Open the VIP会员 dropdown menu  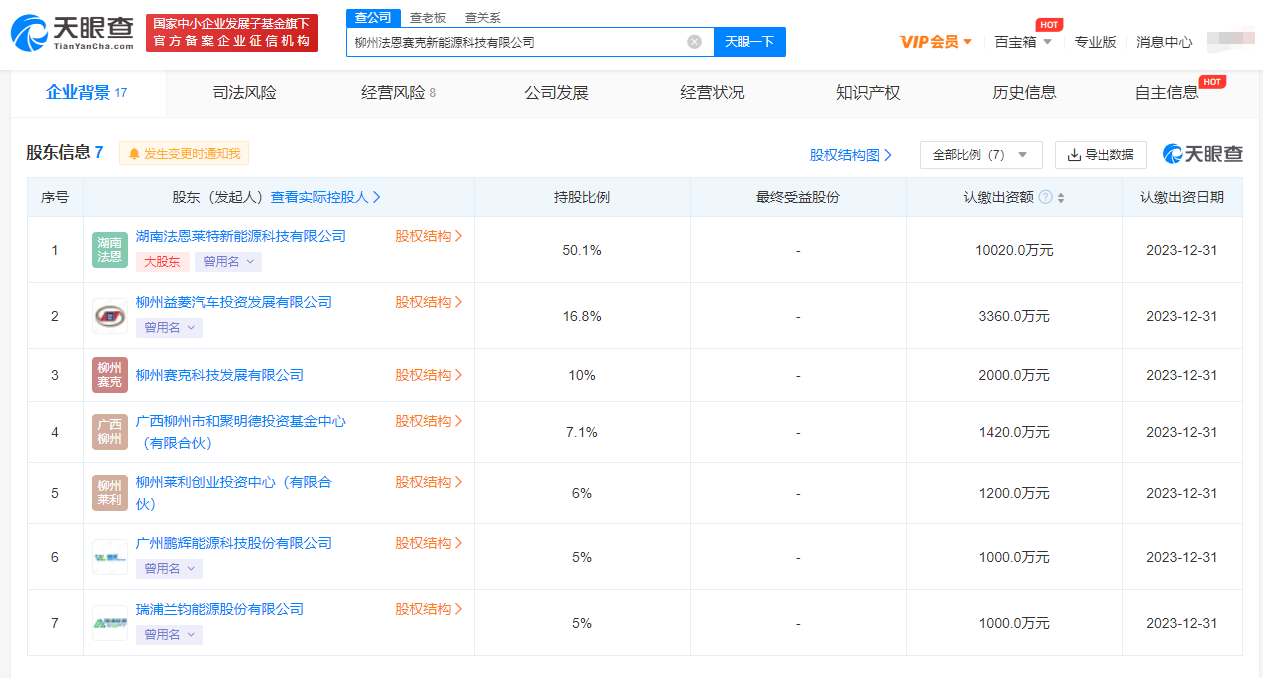pos(936,42)
